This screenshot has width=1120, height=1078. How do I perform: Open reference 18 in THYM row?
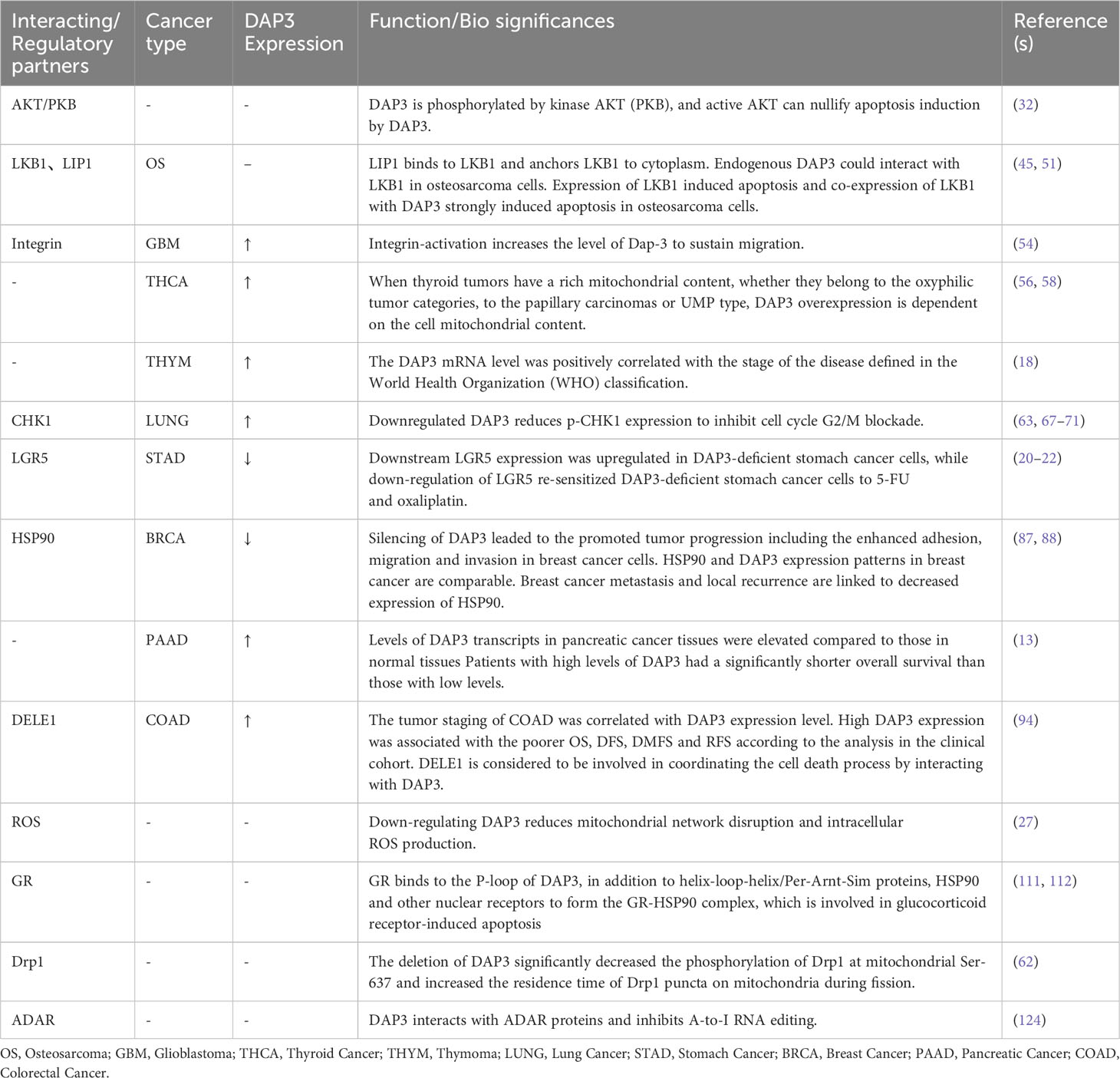pyautogui.click(x=1026, y=361)
